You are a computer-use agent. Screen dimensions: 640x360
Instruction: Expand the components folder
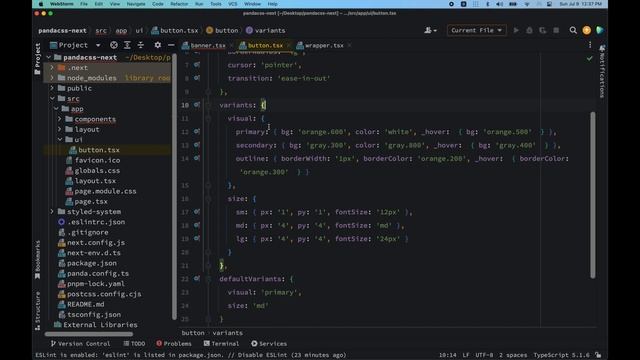pos(60,119)
